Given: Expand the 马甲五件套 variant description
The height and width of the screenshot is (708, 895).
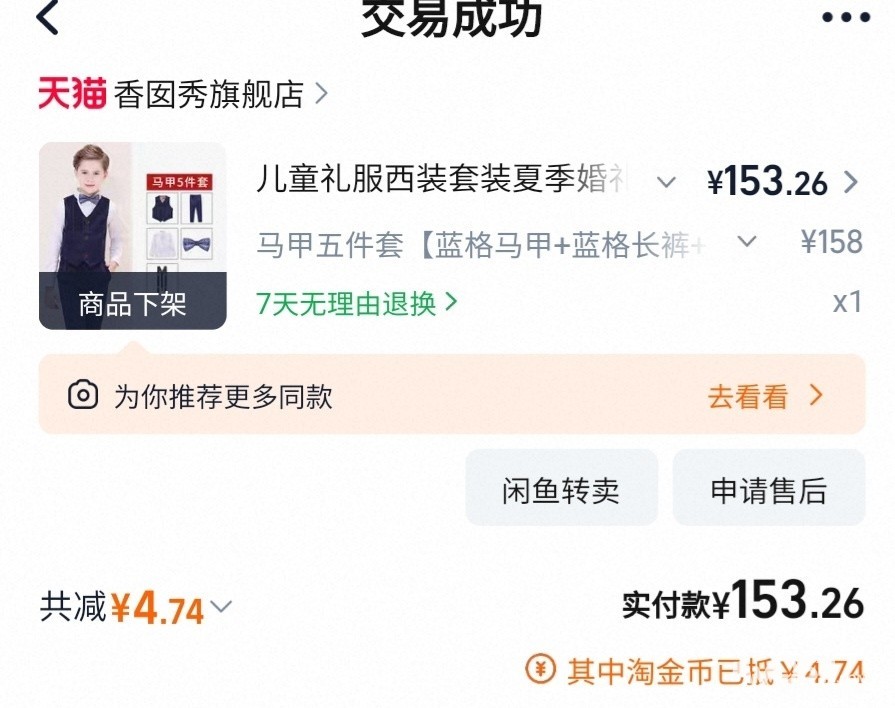Looking at the screenshot, I should [747, 242].
